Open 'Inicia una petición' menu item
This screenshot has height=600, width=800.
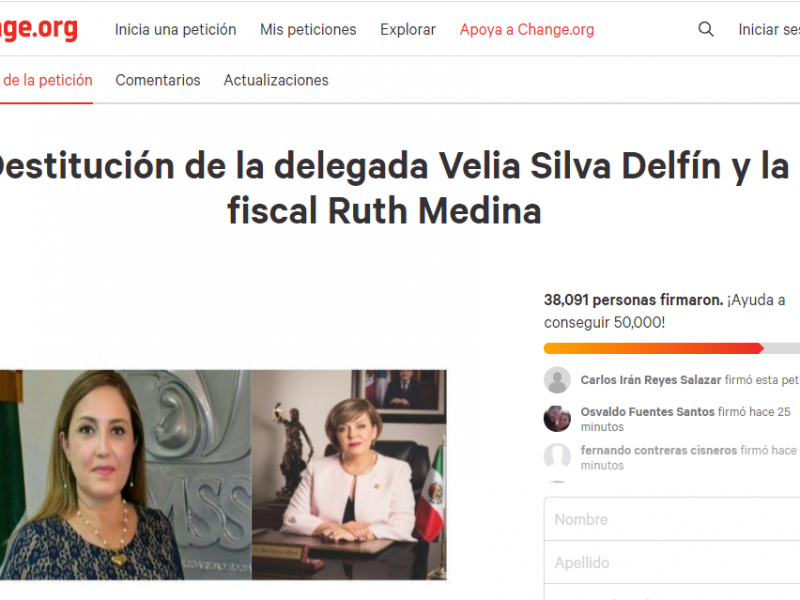[x=176, y=30]
